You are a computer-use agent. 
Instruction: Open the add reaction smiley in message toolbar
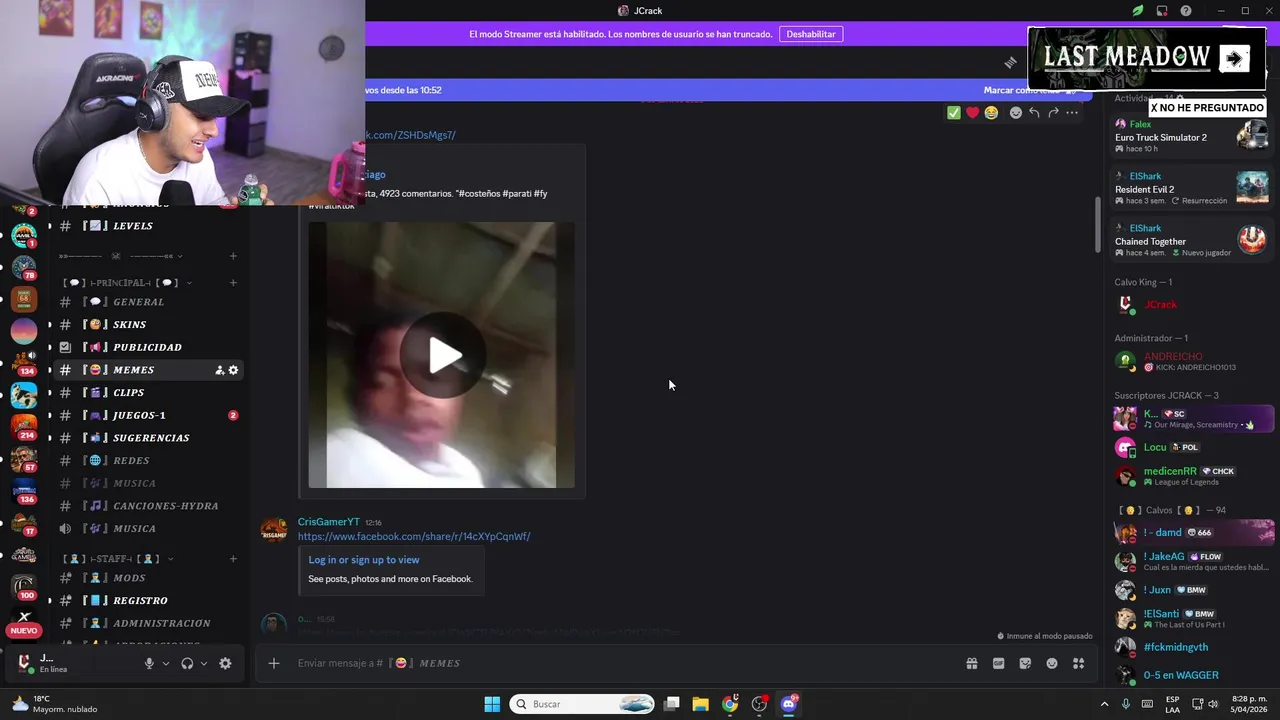pyautogui.click(x=1016, y=113)
